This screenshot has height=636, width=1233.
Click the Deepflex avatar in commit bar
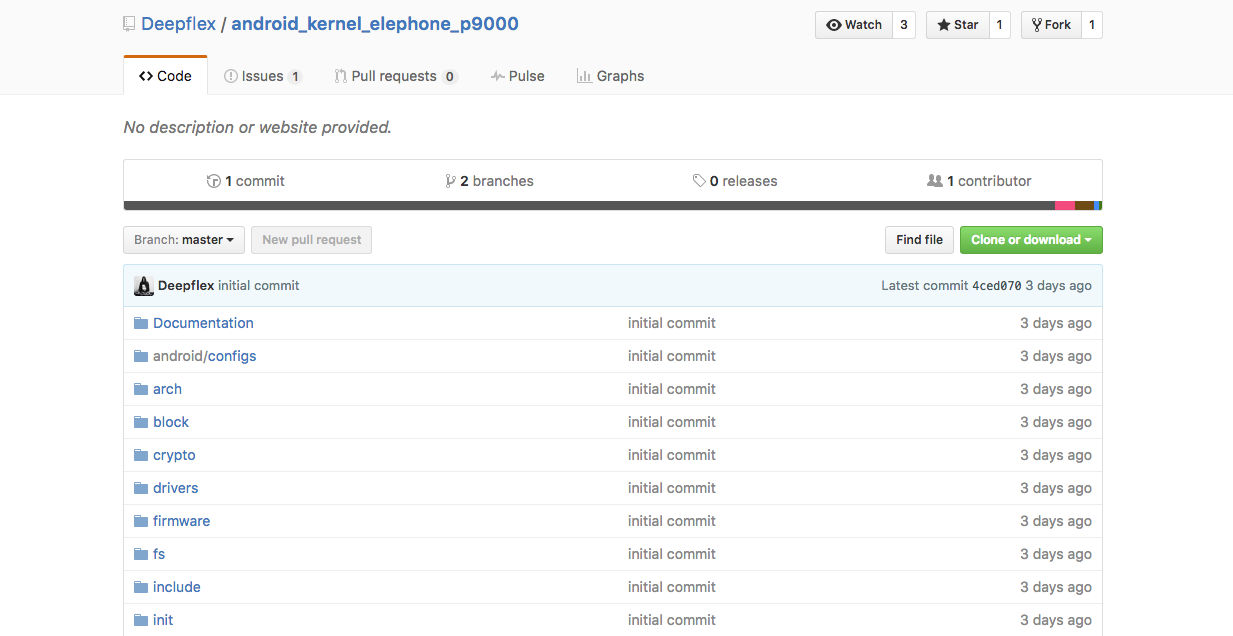(144, 286)
